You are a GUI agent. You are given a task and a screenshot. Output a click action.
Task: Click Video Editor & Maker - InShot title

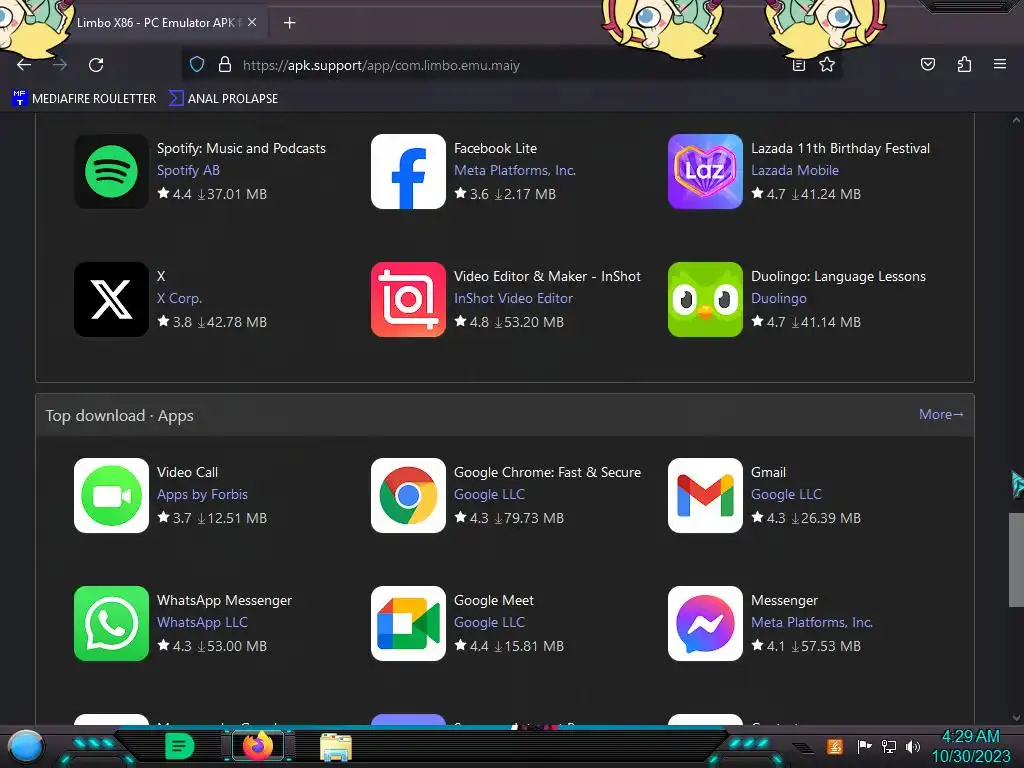tap(547, 276)
